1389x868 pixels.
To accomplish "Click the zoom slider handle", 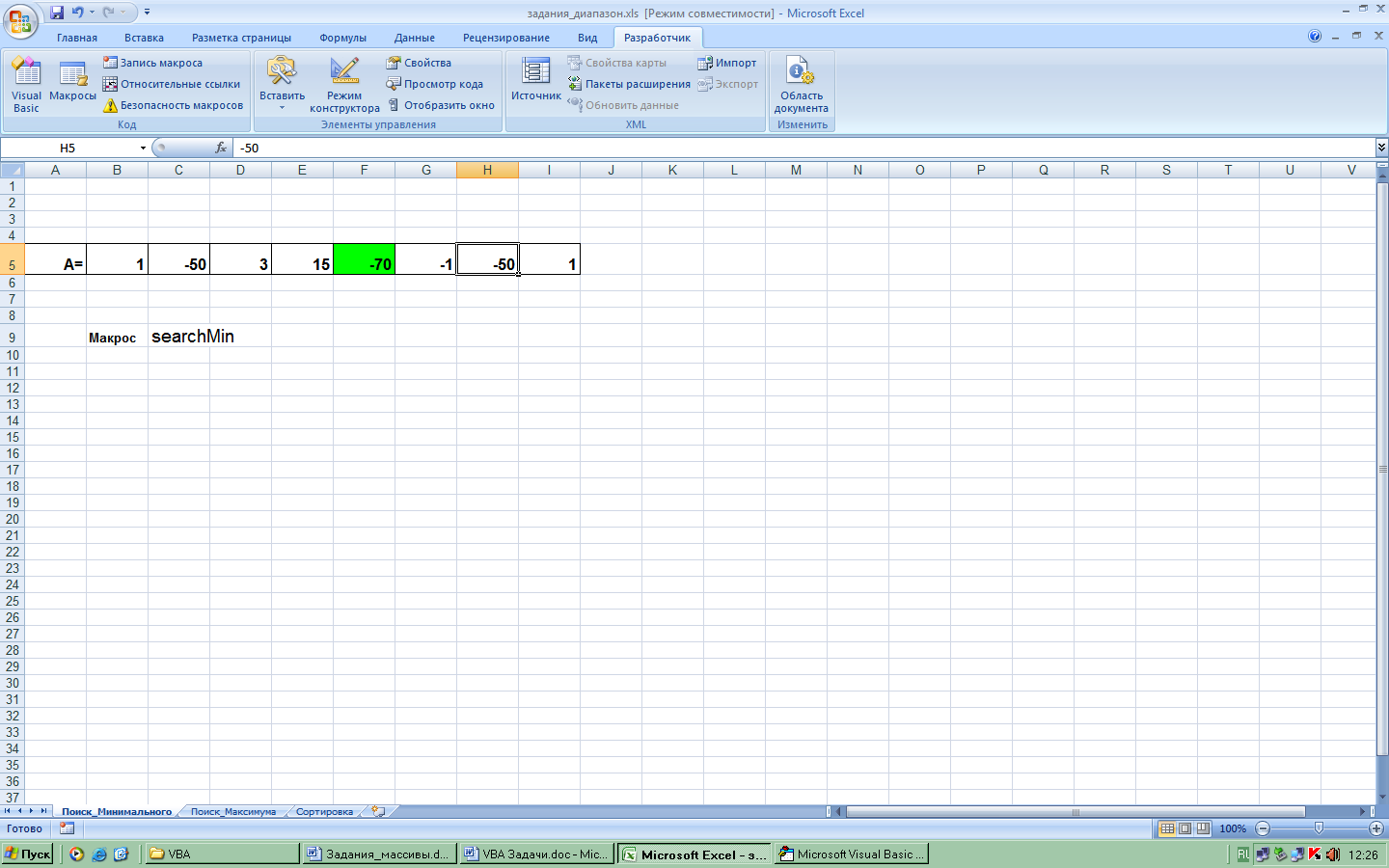I will [1319, 828].
